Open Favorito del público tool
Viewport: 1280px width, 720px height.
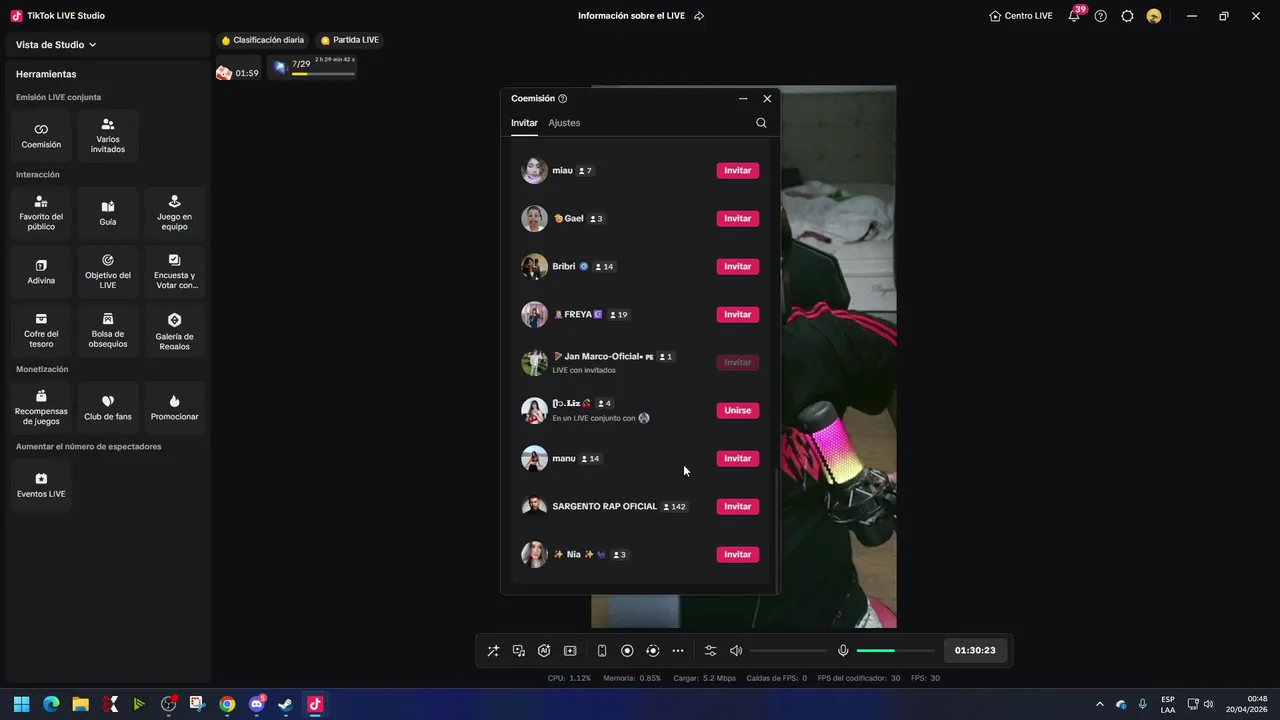click(x=41, y=213)
